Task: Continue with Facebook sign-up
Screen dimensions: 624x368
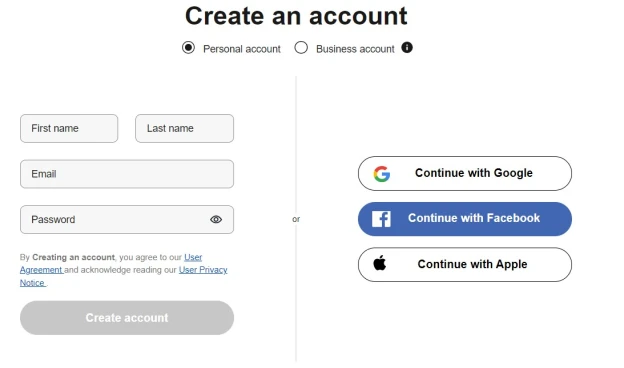Action: pos(465,219)
